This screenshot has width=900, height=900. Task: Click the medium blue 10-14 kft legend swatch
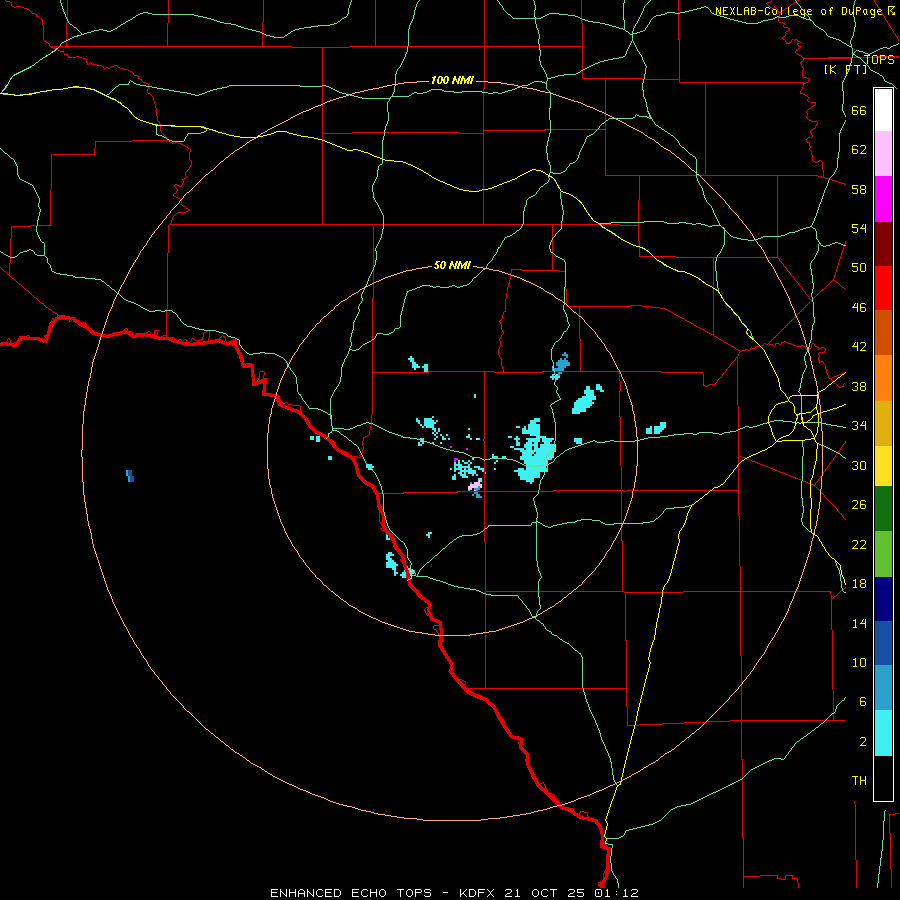[x=883, y=643]
